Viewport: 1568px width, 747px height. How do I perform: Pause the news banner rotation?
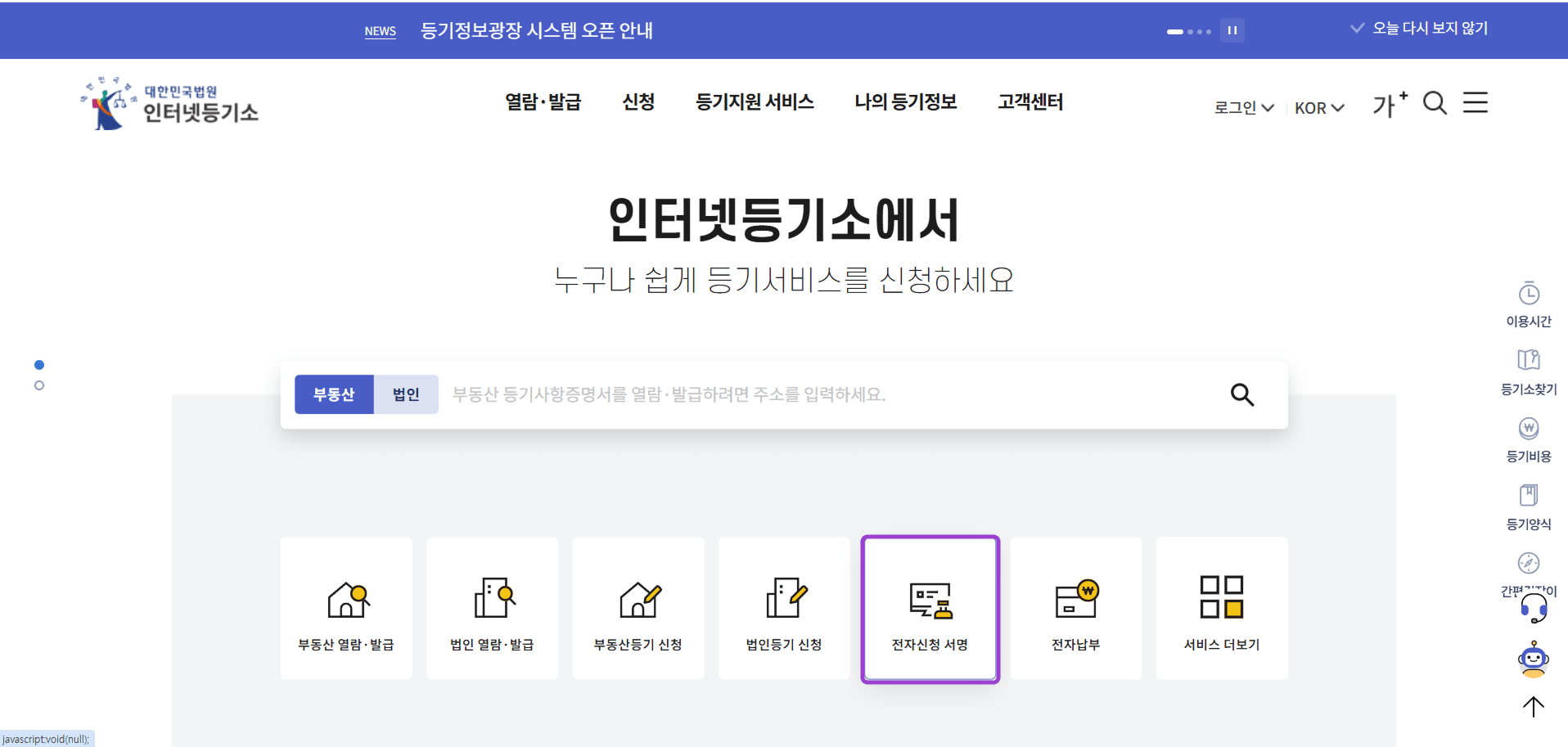coord(1232,30)
